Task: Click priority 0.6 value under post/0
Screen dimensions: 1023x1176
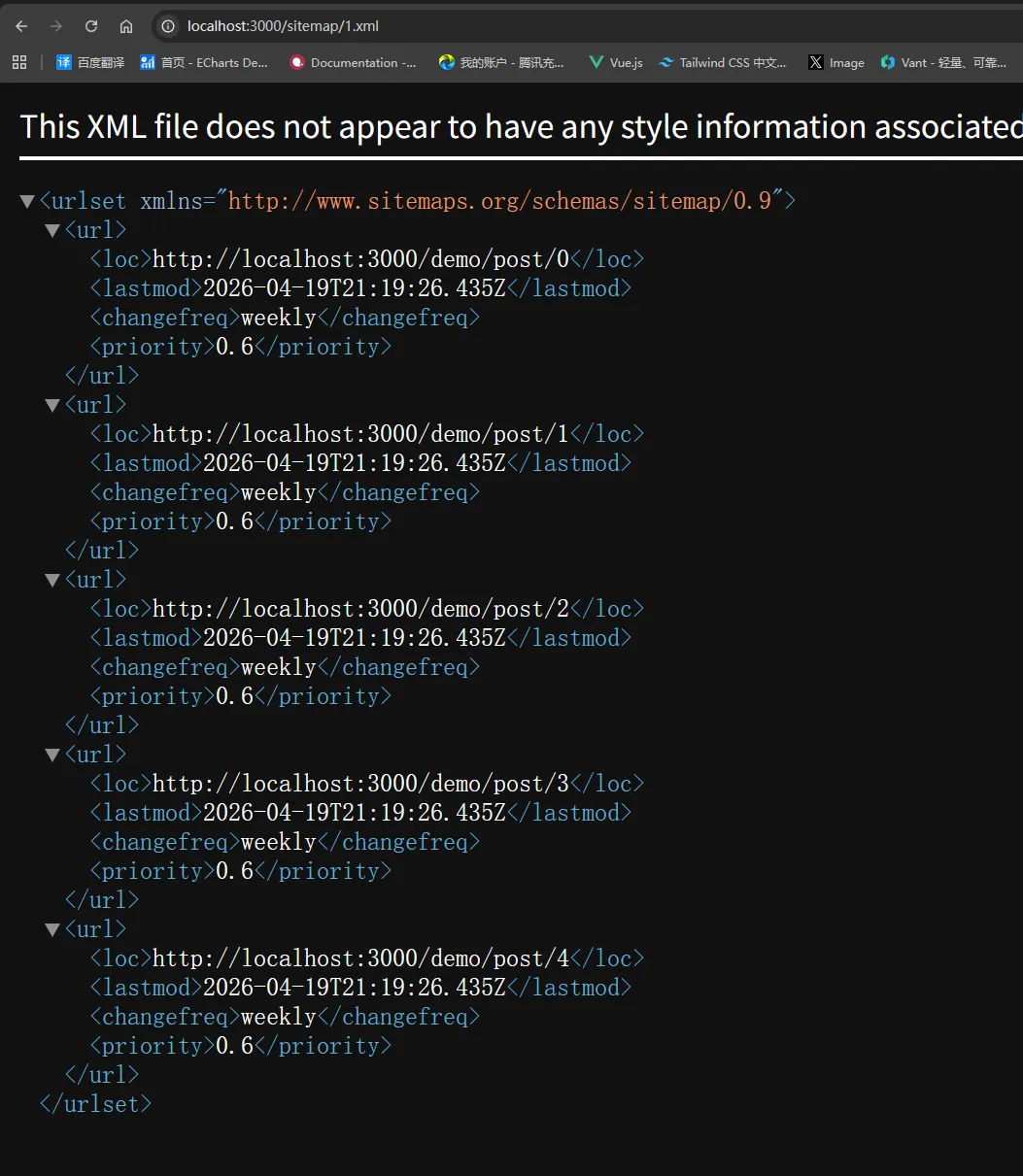Action: (x=234, y=347)
